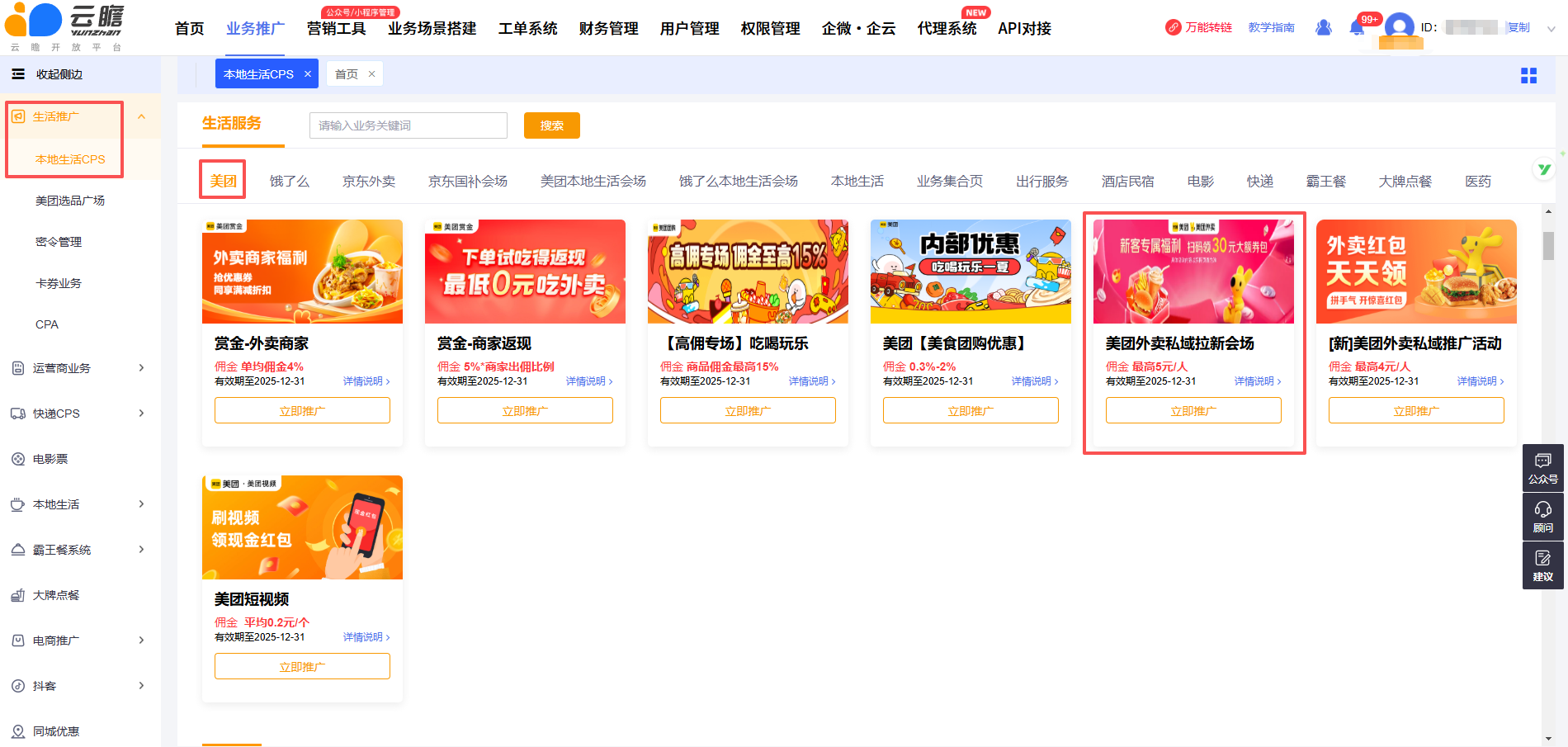Open the account dropdown arrow
1568x747 pixels.
(1551, 29)
